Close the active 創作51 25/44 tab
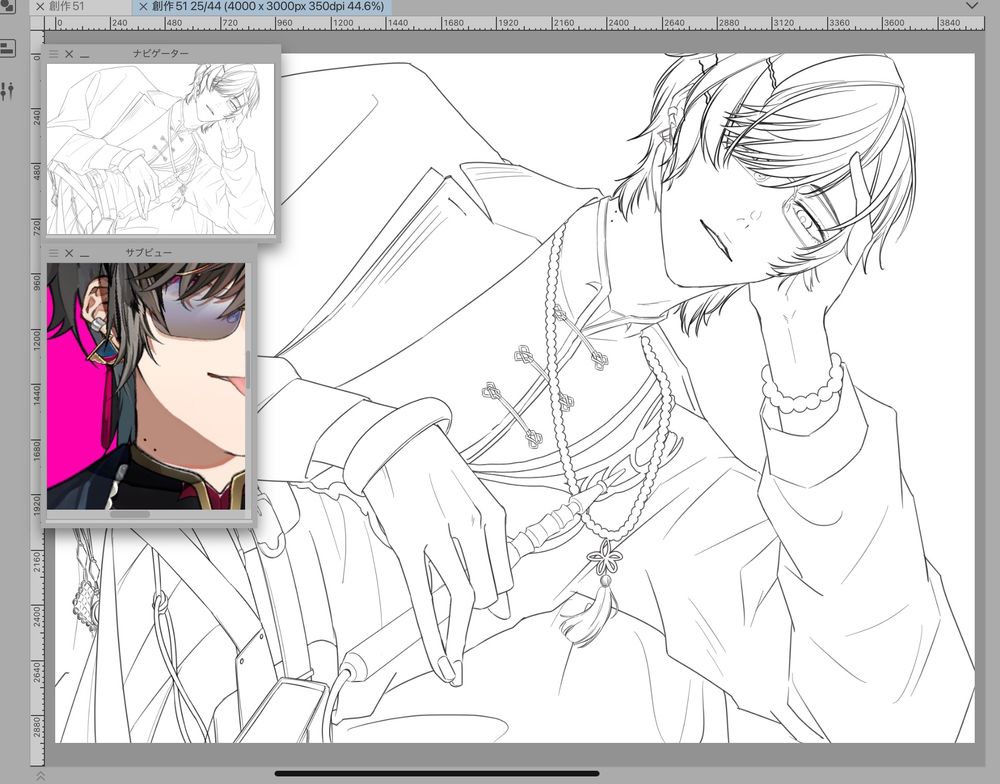 pyautogui.click(x=143, y=6)
